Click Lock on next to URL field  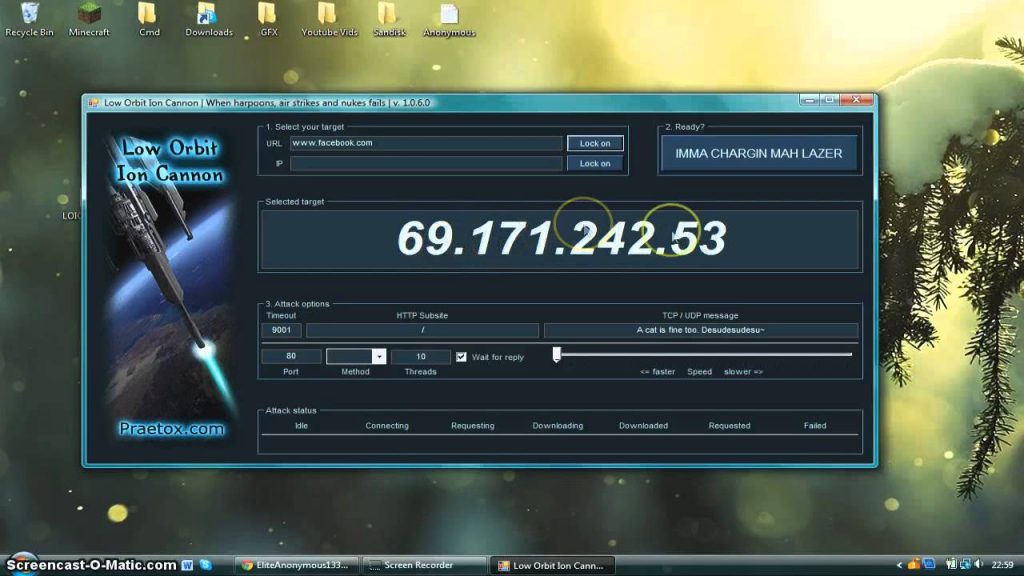pos(595,143)
